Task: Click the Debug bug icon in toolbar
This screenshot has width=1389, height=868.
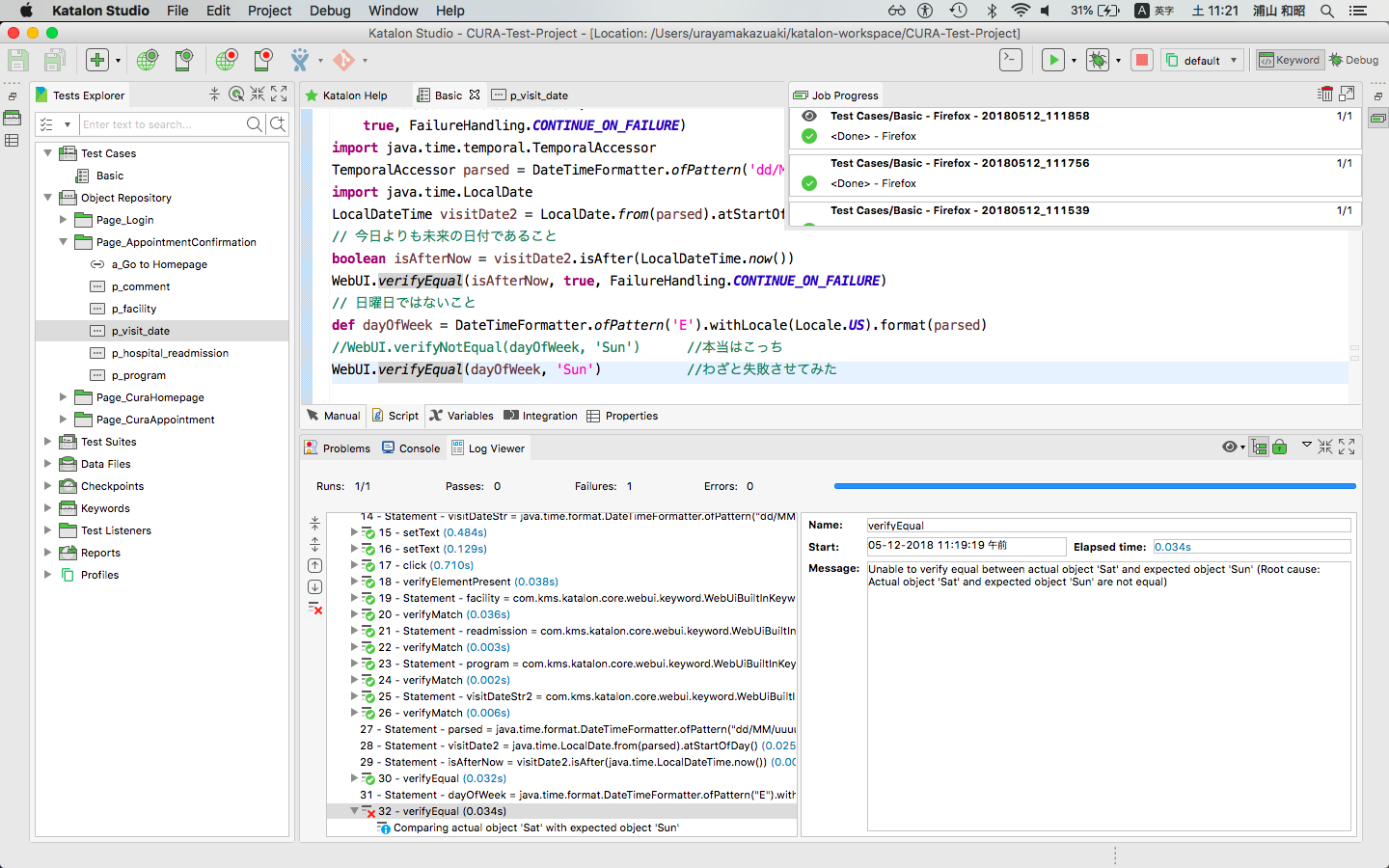Action: coord(1097,60)
